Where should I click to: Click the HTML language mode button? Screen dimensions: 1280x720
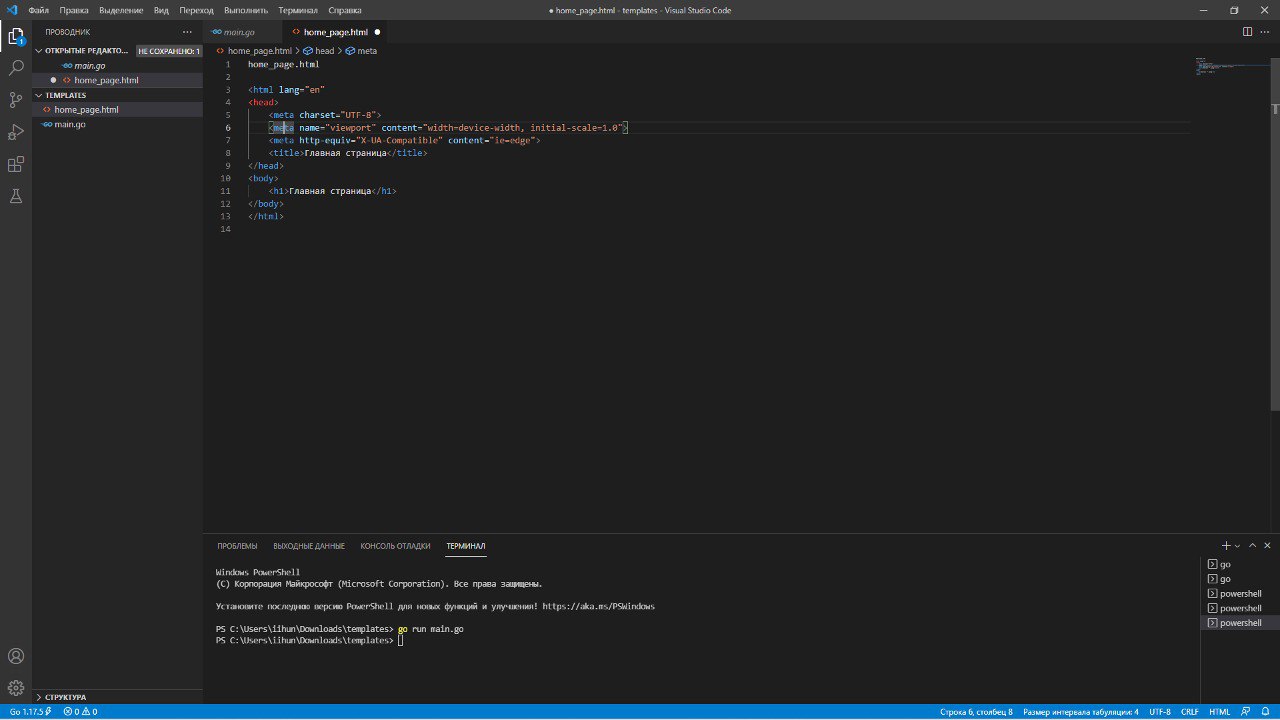[1219, 712]
